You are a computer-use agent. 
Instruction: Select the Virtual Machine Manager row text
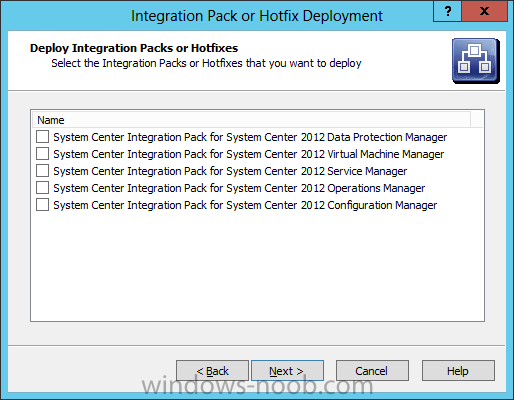pyautogui.click(x=249, y=154)
